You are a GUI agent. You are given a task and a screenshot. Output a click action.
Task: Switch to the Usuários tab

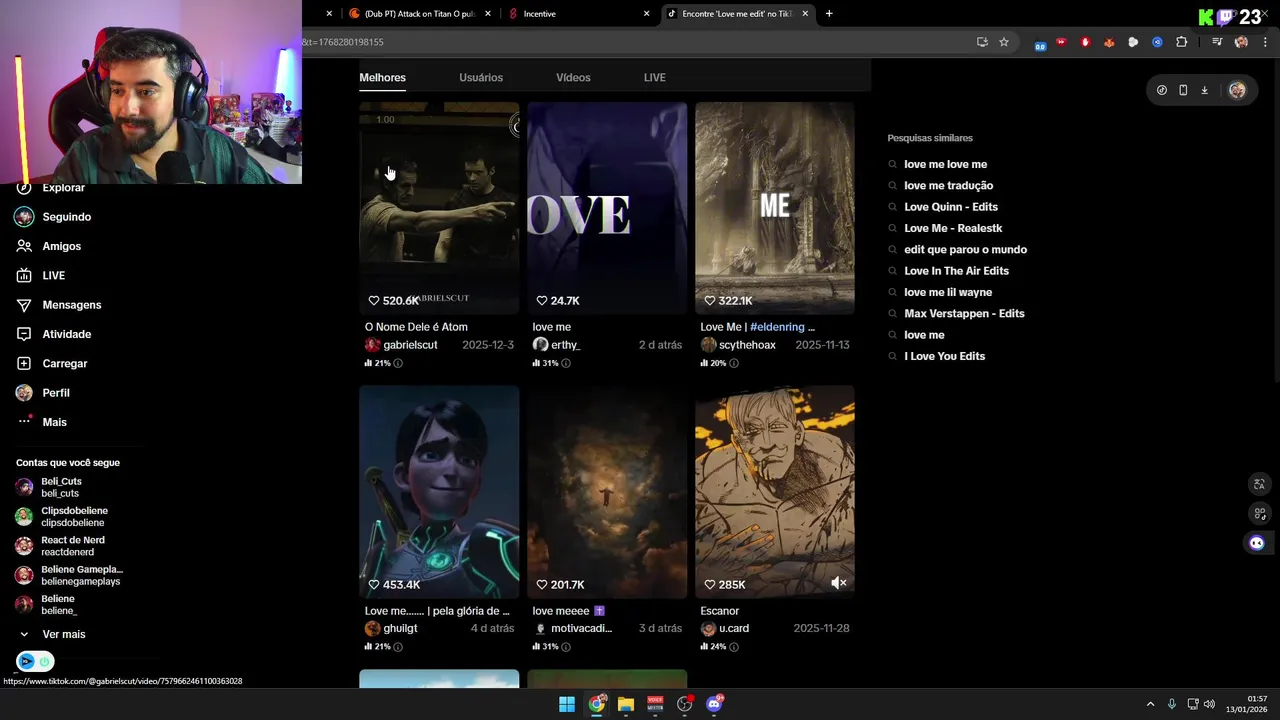click(x=481, y=77)
